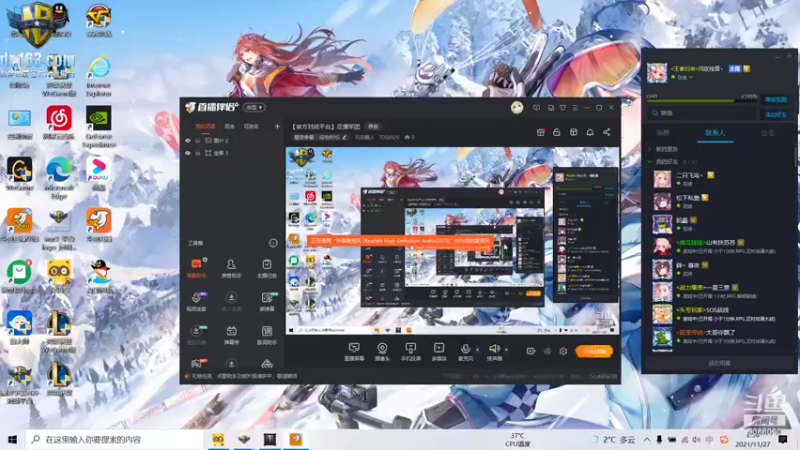The width and height of the screenshot is (800, 450).
Task: Click the gift box icon with red dot
Action: pos(541,132)
